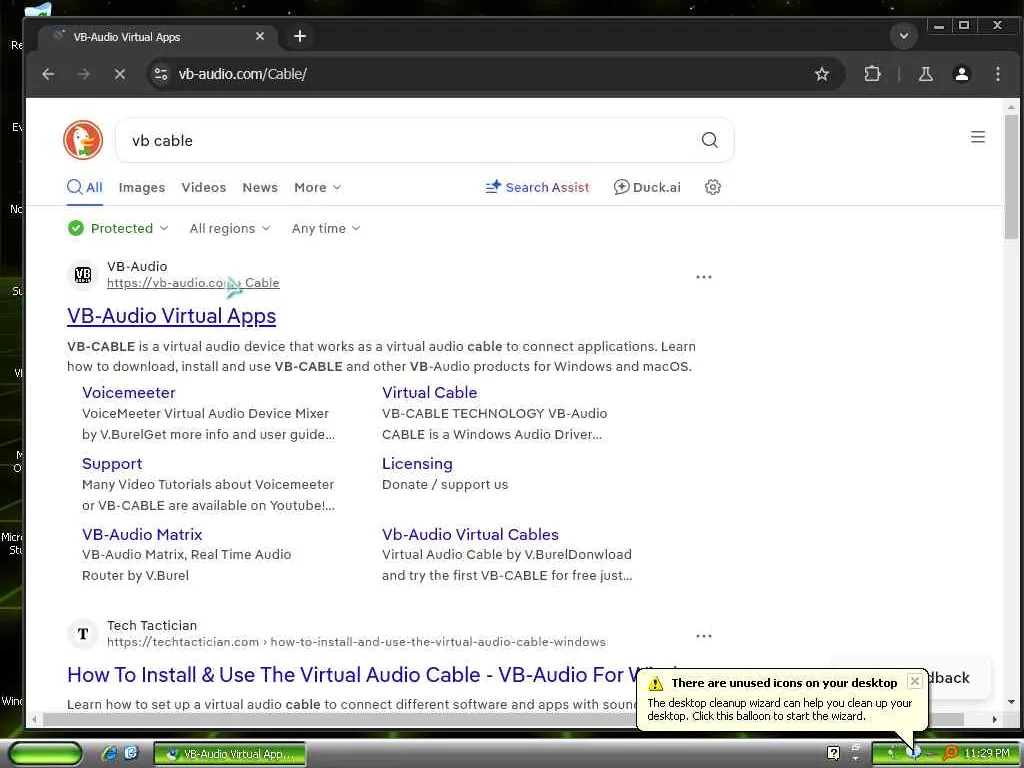Open the Extensions puzzle icon

tap(872, 74)
